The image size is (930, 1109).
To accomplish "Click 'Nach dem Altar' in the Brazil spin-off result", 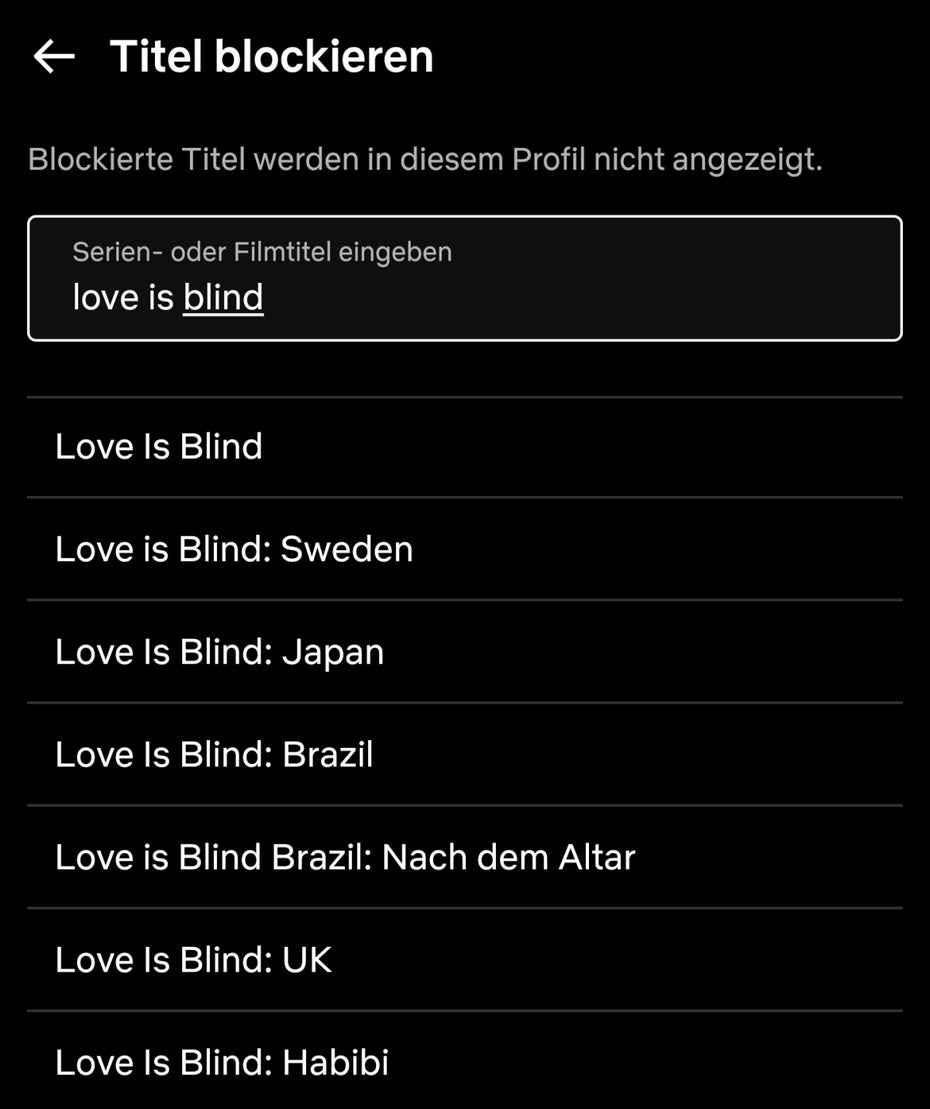I will tap(508, 857).
